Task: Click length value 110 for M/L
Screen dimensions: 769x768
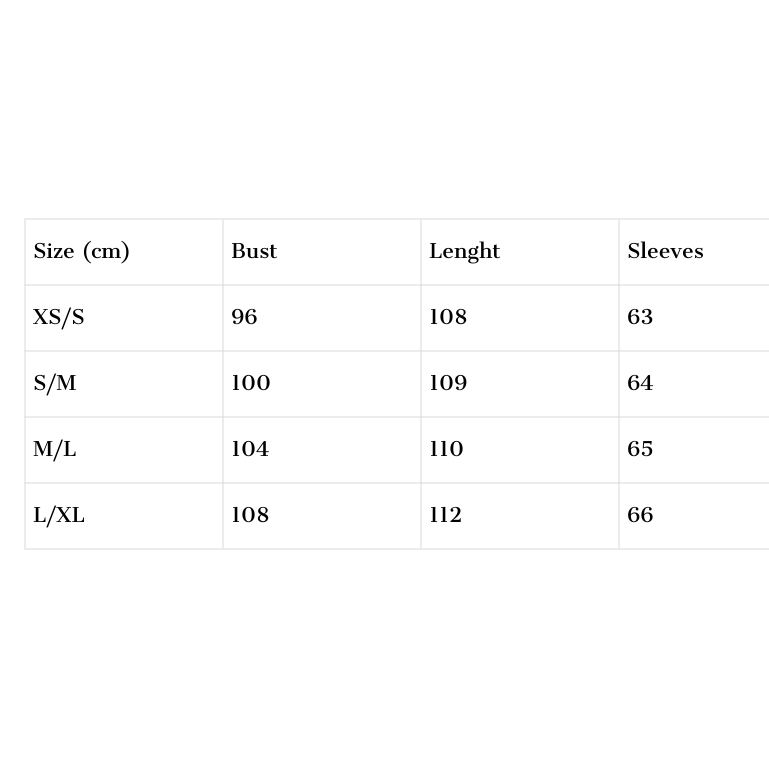Action: click(446, 450)
